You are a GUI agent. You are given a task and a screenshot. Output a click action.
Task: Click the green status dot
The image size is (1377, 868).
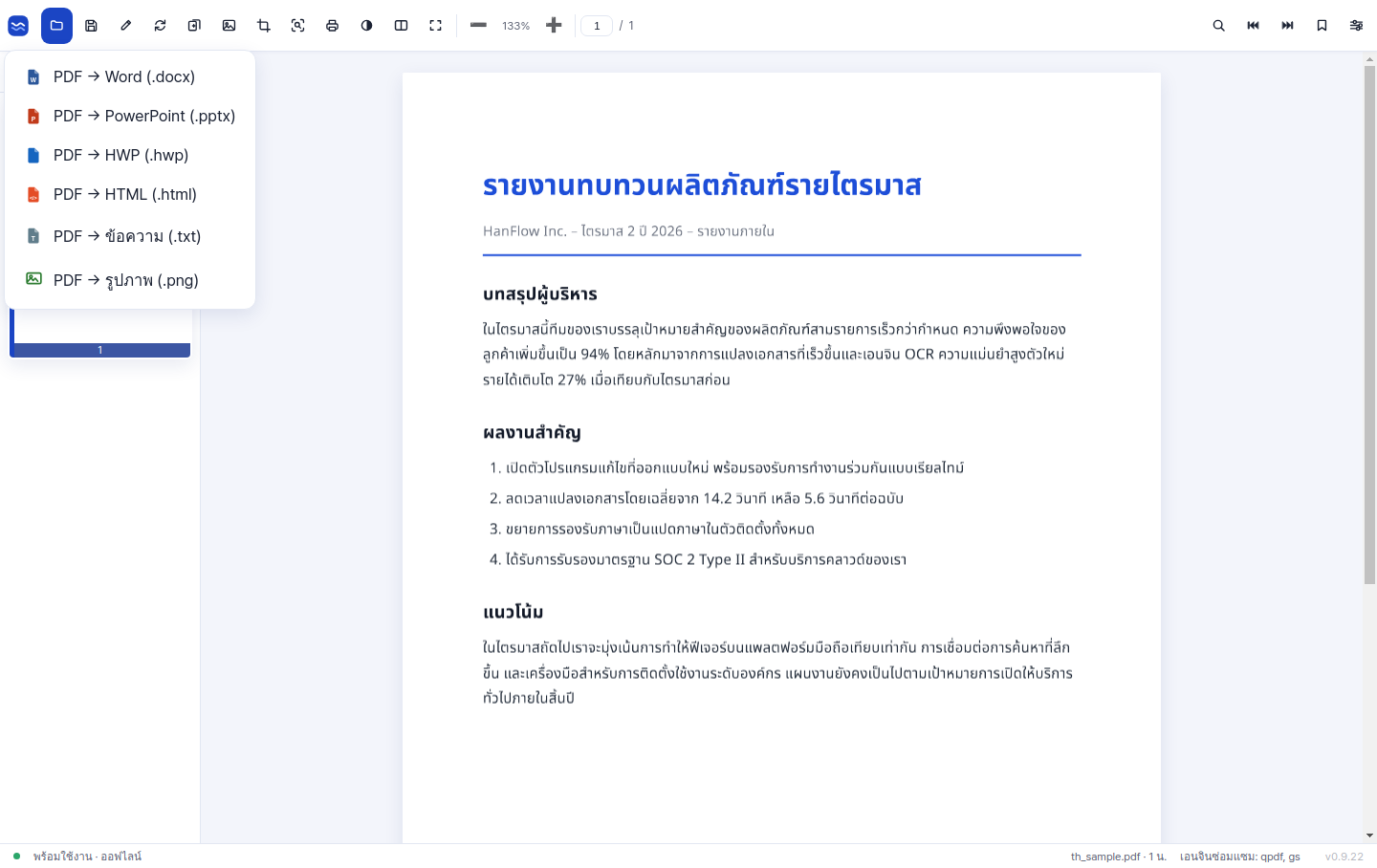pyautogui.click(x=16, y=856)
